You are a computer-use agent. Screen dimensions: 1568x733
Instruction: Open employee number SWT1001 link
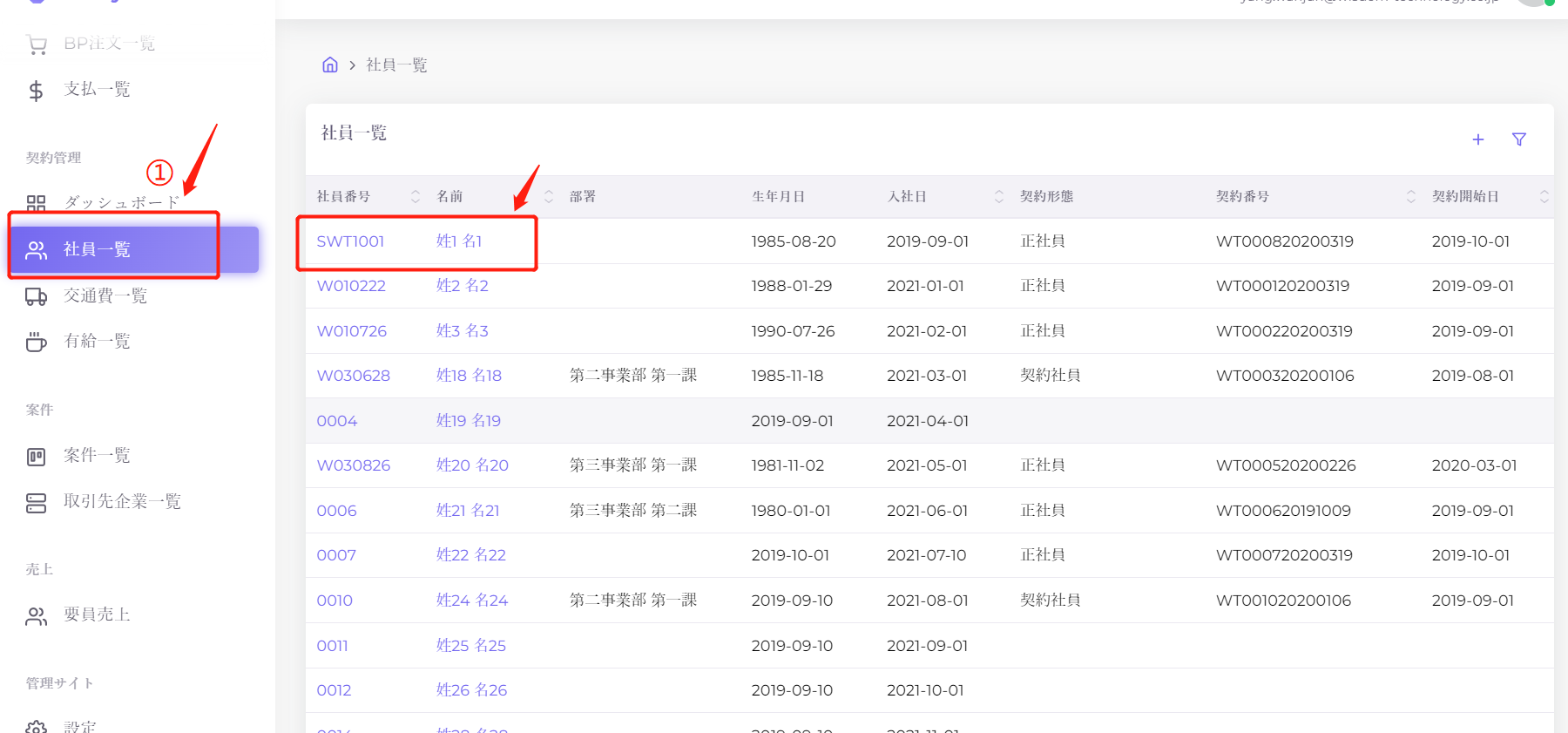point(350,241)
